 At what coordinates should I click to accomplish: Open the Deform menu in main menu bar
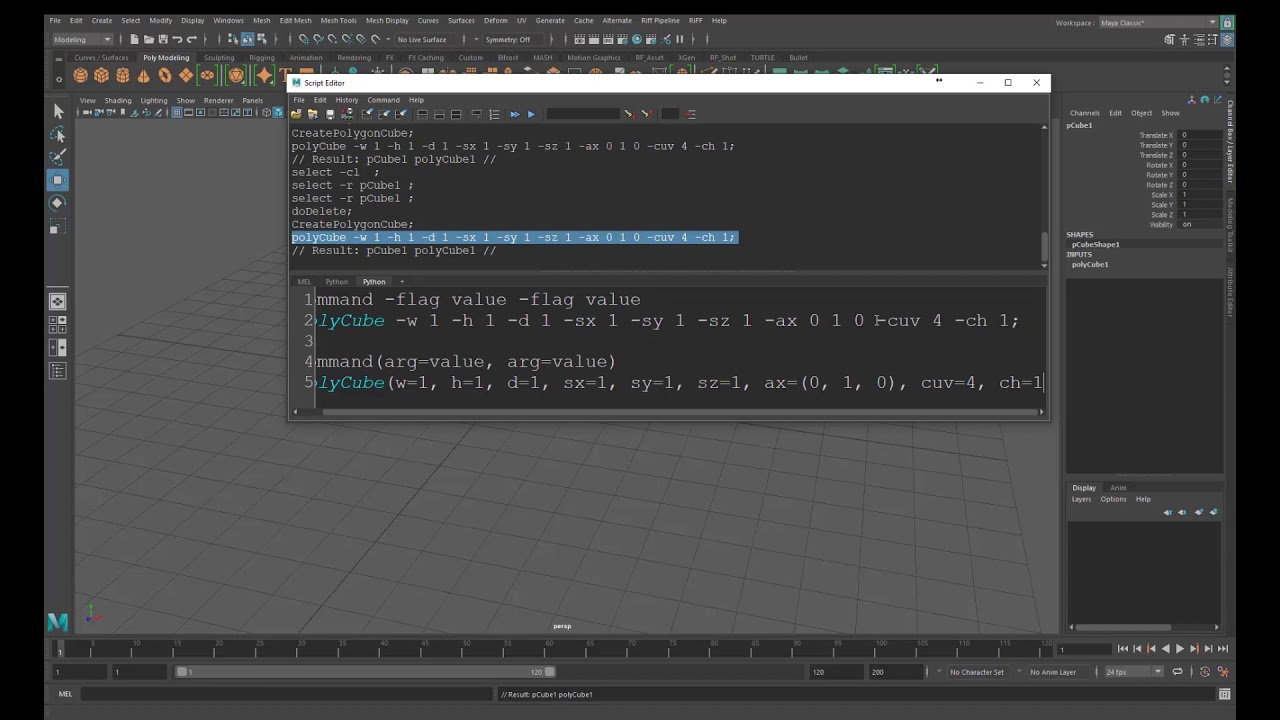pos(495,20)
